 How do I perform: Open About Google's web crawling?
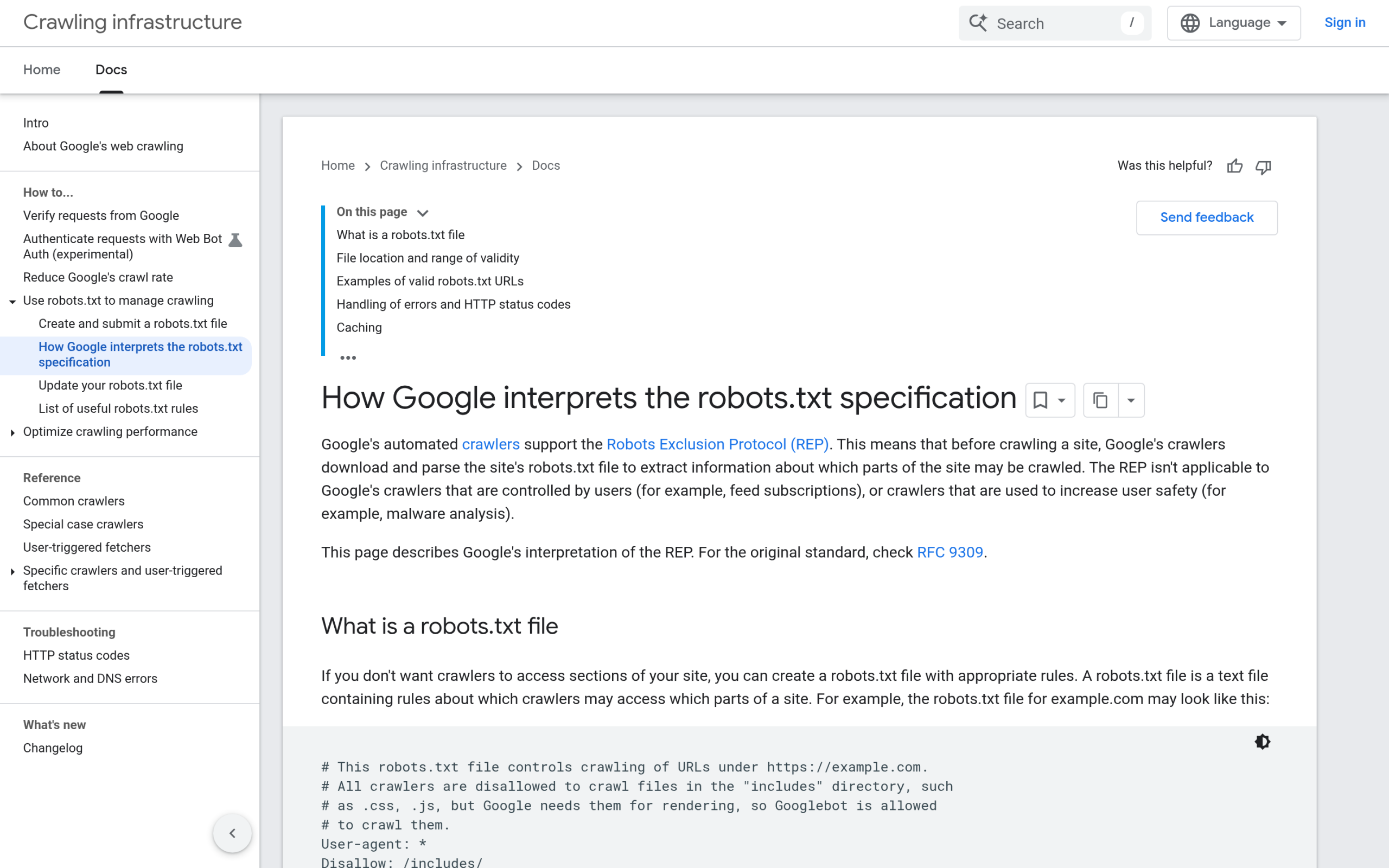(103, 146)
